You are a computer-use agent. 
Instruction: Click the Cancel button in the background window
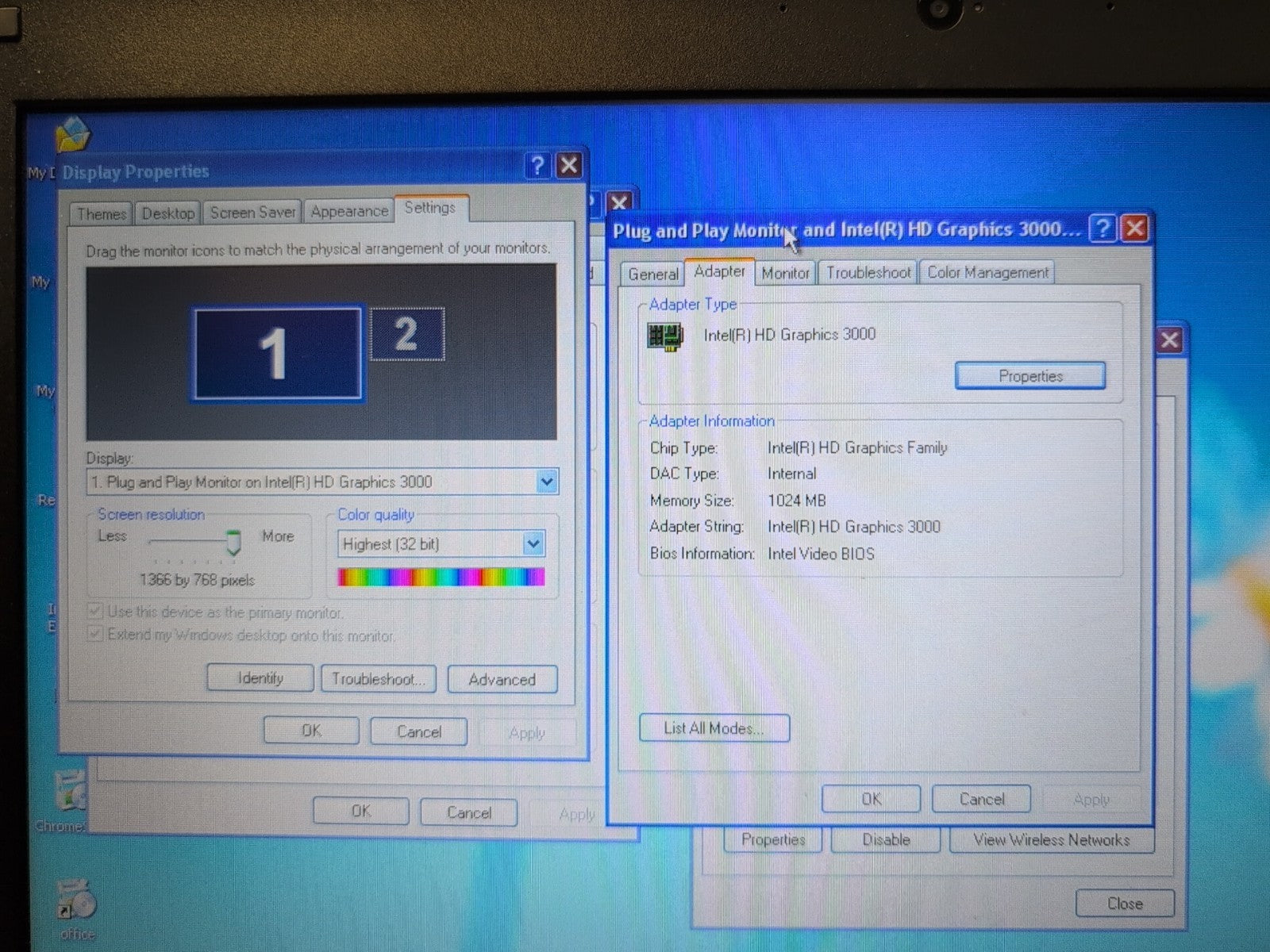point(468,812)
